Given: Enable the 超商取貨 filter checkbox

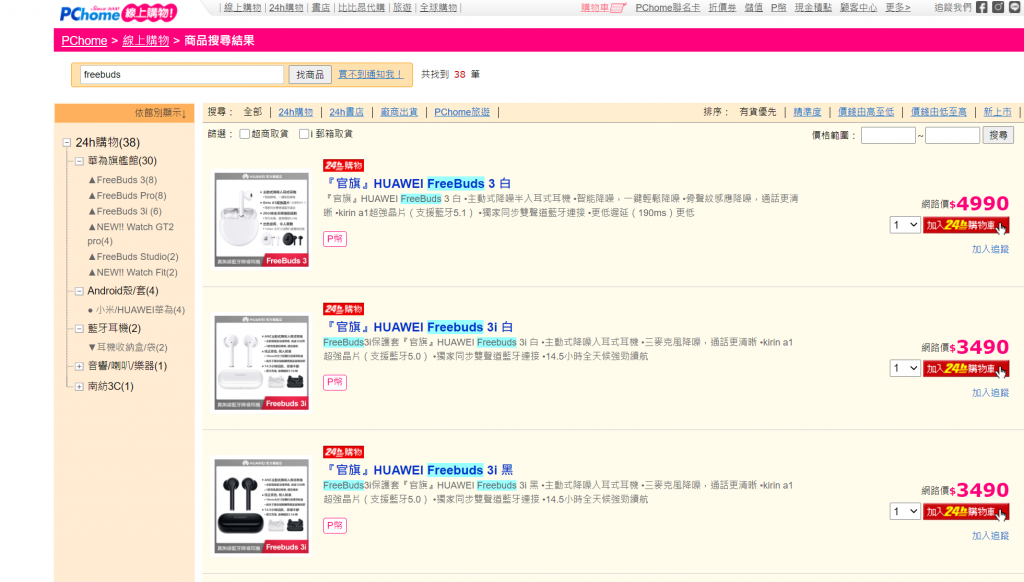Looking at the screenshot, I should click(x=244, y=134).
